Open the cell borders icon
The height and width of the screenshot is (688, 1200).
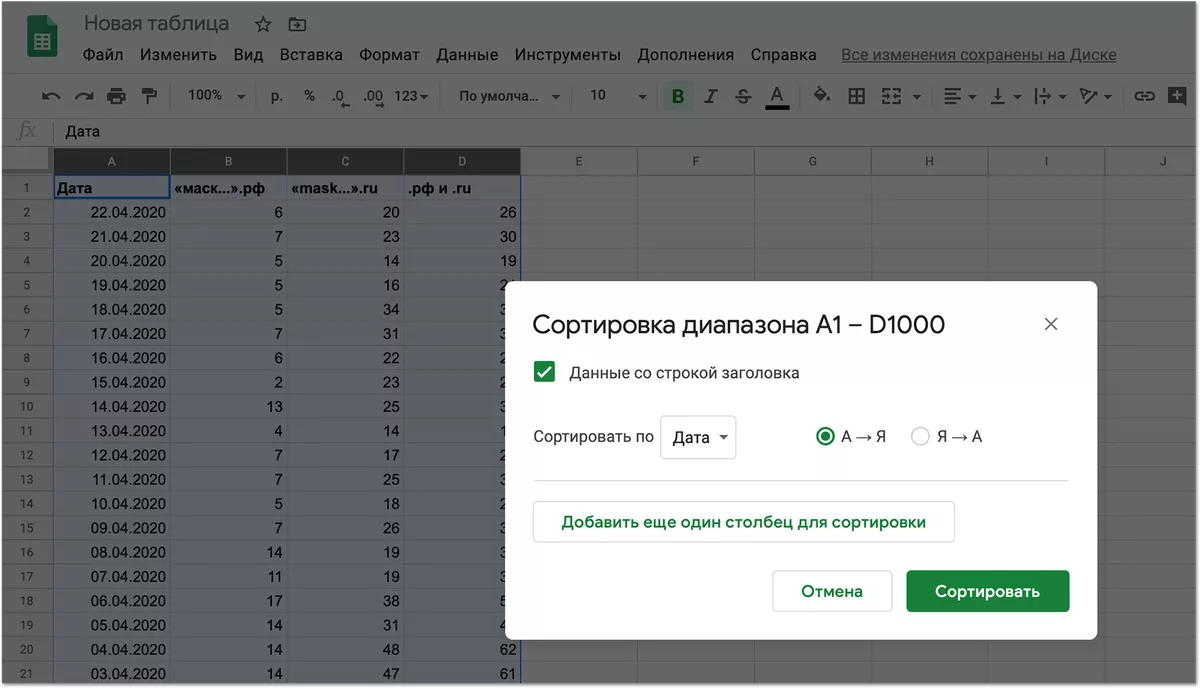[x=856, y=96]
